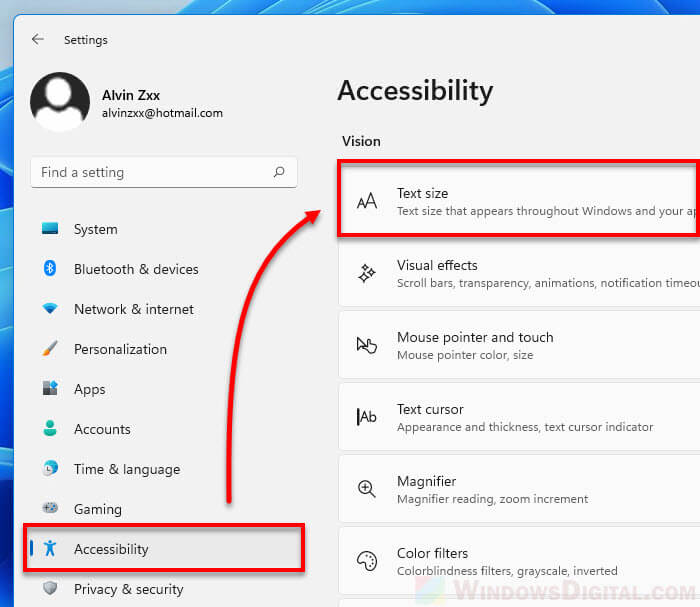
Task: Open Apps settings category
Action: pos(164,389)
